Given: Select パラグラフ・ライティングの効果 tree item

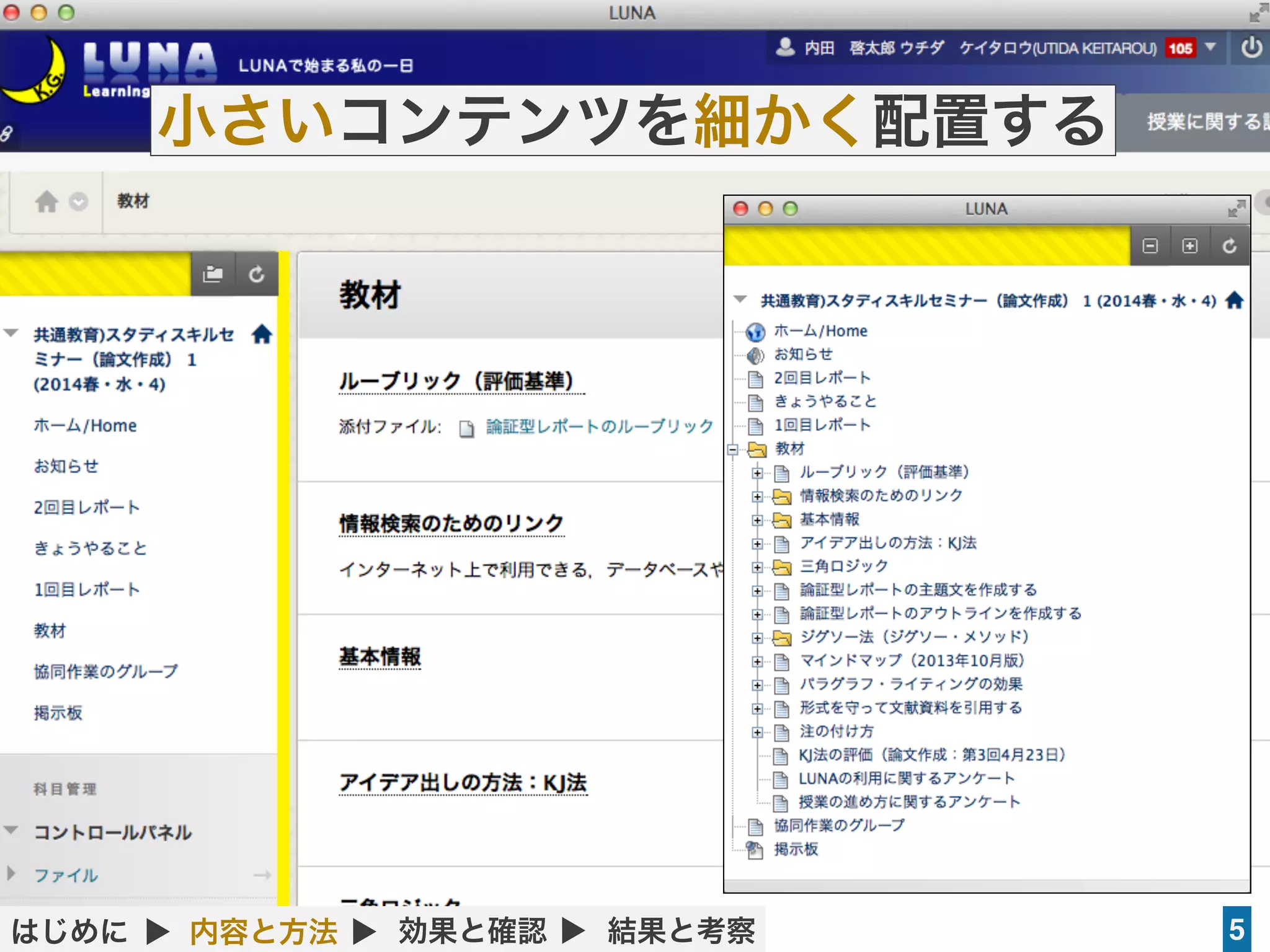Looking at the screenshot, I should click(x=911, y=684).
